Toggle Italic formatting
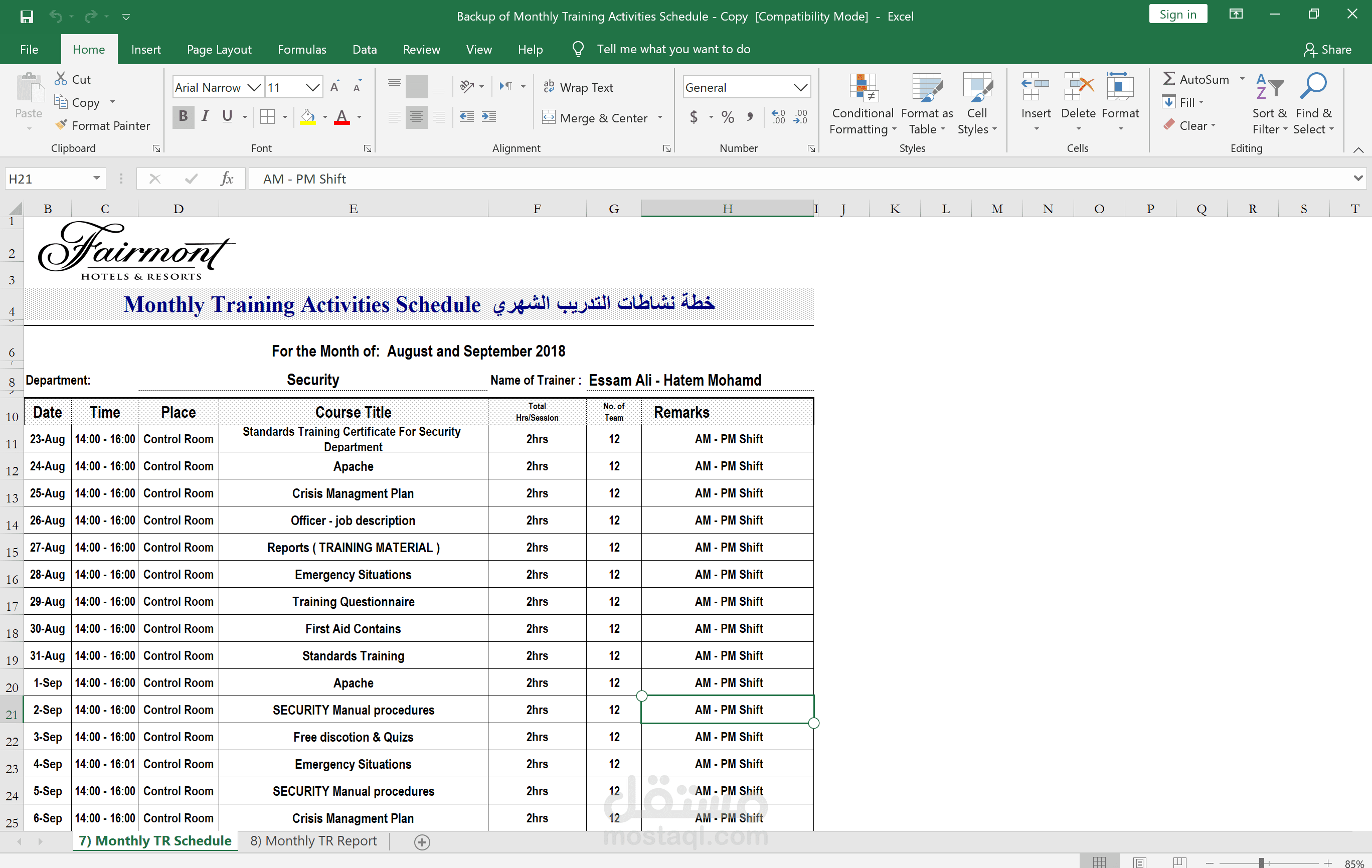1372x868 pixels. 205,117
